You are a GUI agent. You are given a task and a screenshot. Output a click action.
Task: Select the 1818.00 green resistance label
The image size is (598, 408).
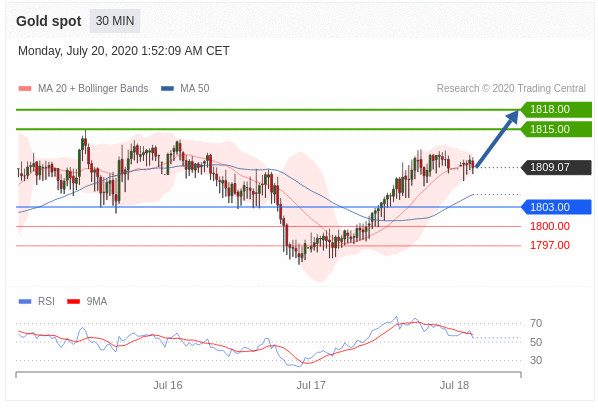pyautogui.click(x=556, y=109)
